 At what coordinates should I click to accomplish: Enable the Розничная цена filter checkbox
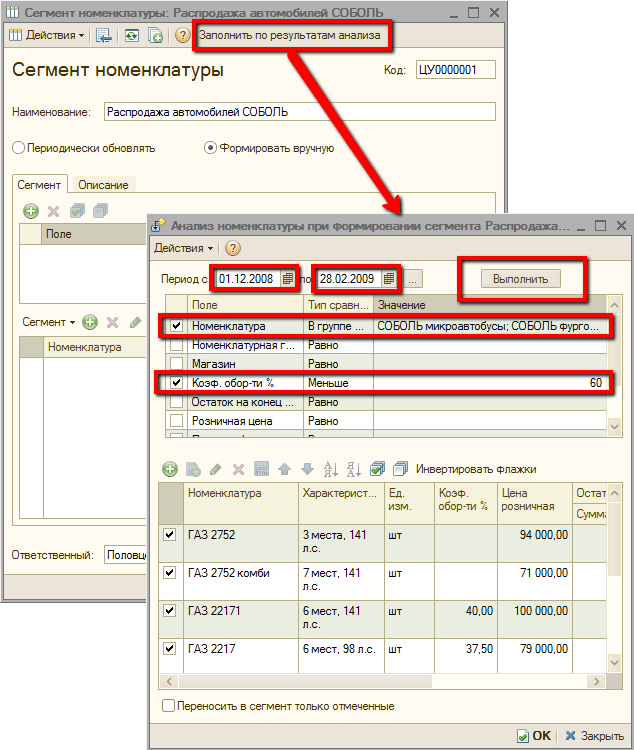[x=176, y=421]
